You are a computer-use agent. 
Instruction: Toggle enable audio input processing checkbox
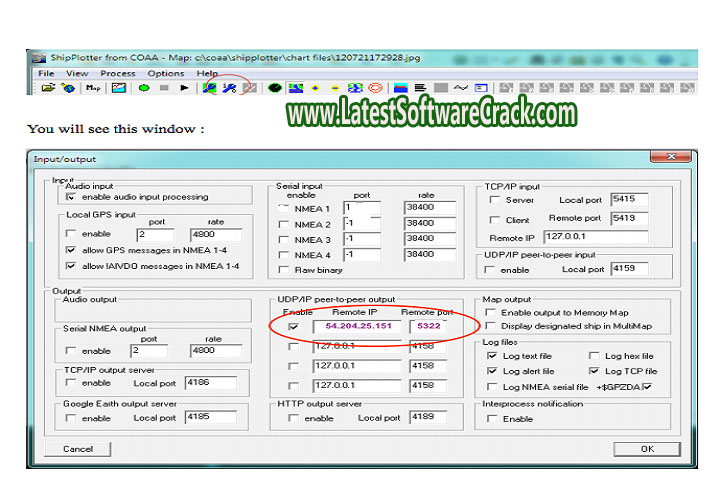coord(71,197)
